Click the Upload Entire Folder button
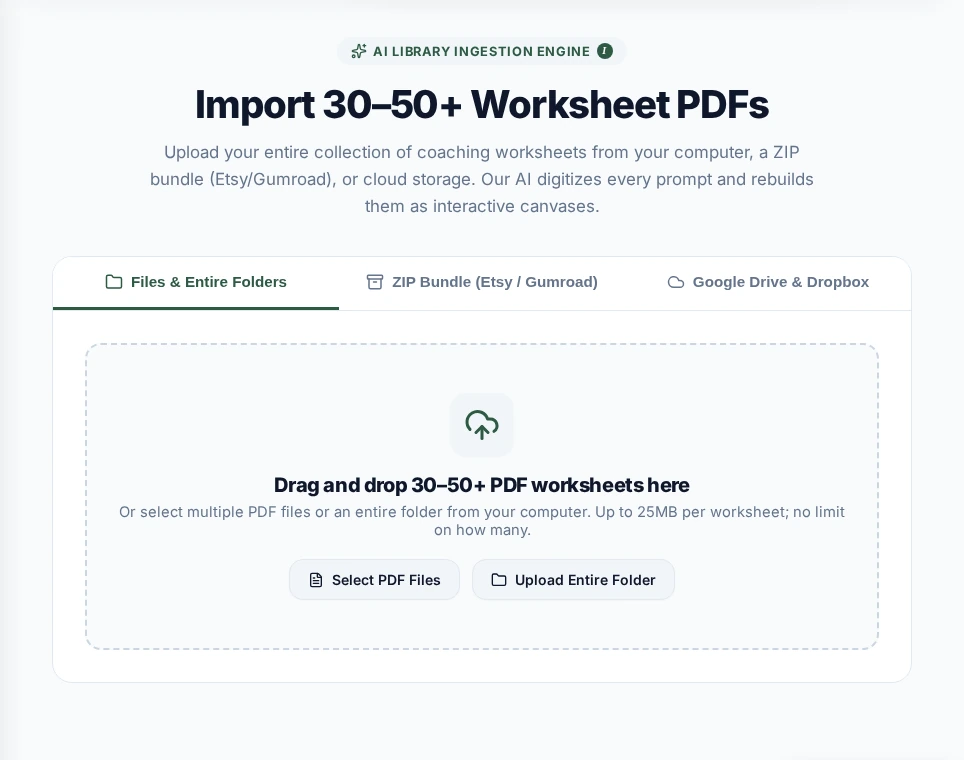The height and width of the screenshot is (760, 964). [573, 580]
